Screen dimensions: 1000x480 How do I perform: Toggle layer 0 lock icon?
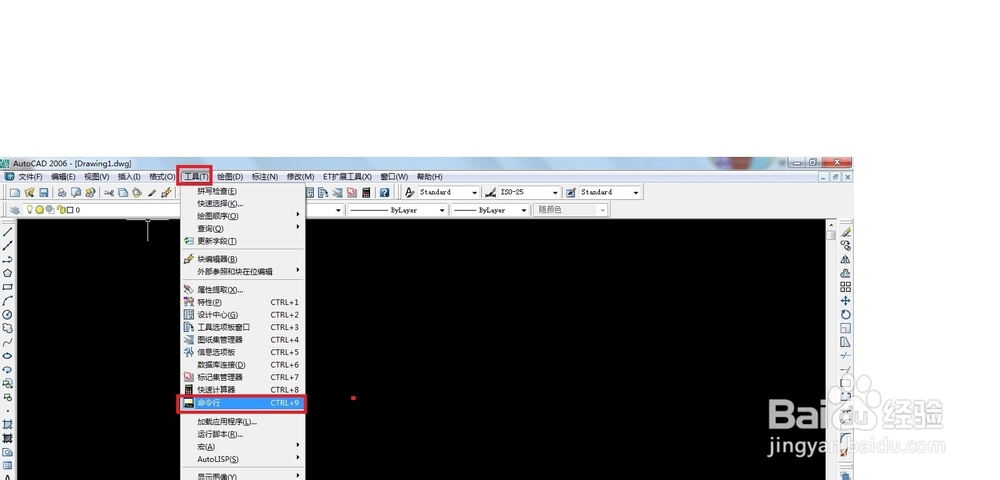tap(61, 210)
